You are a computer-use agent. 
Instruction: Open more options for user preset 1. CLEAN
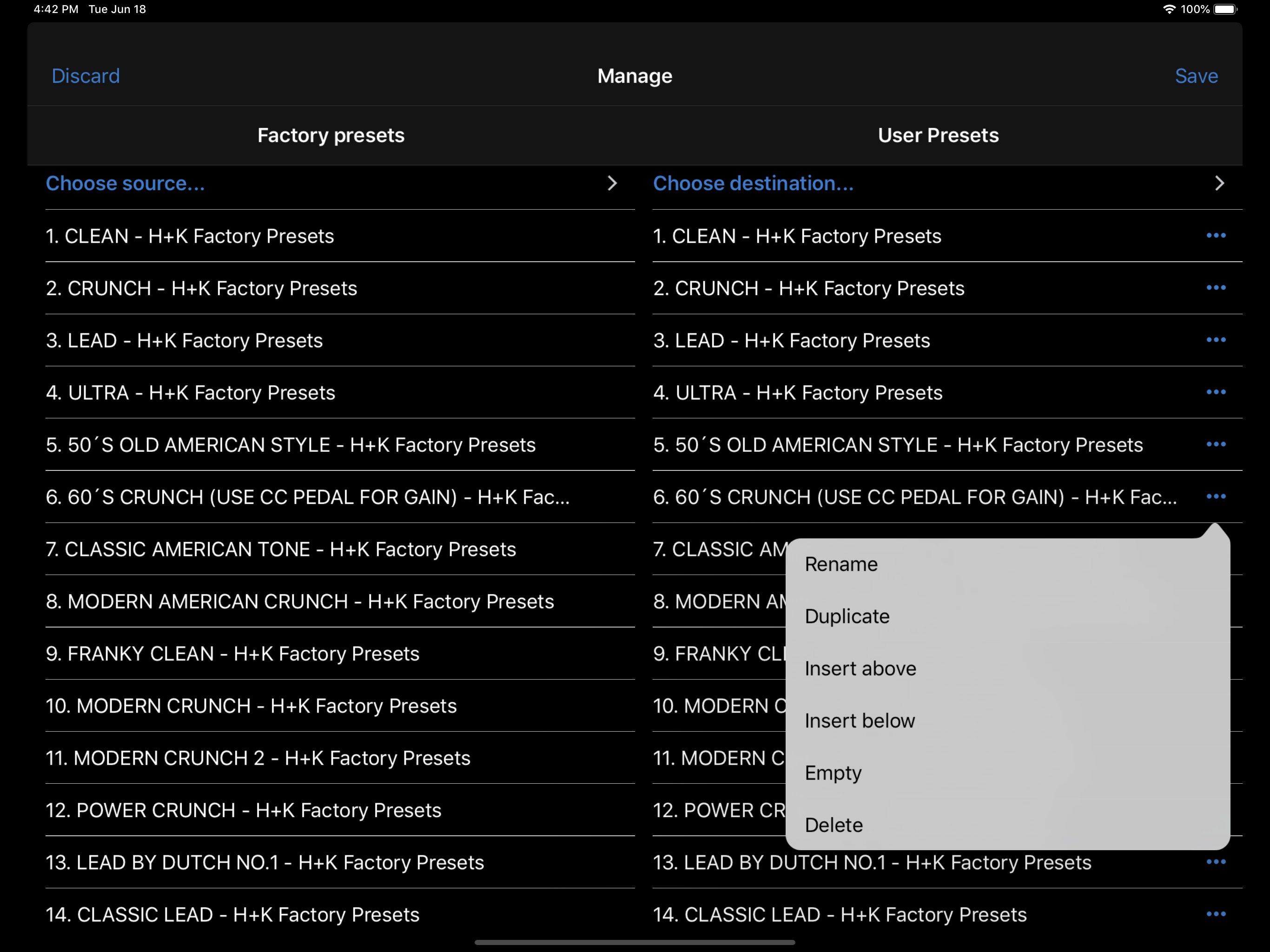click(x=1216, y=235)
